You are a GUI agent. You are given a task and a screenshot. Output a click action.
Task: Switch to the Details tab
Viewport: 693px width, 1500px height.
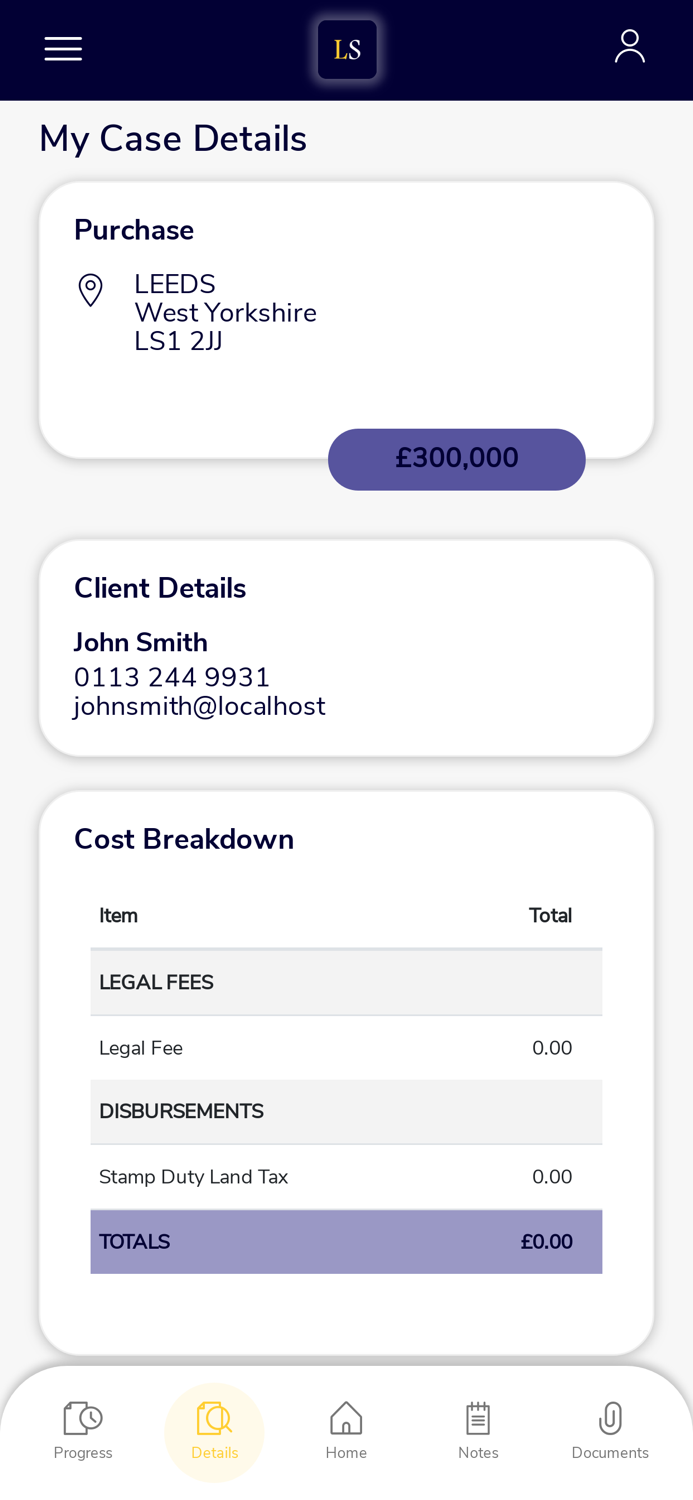[213, 1430]
